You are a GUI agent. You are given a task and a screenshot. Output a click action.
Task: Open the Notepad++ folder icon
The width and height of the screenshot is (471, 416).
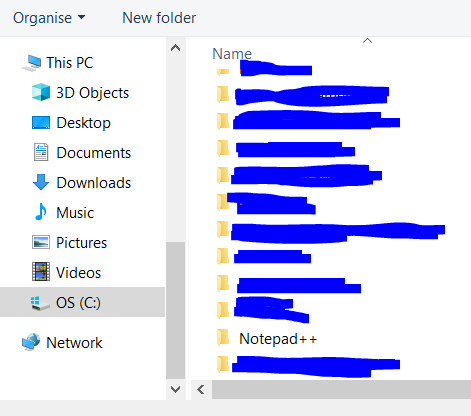click(x=223, y=337)
